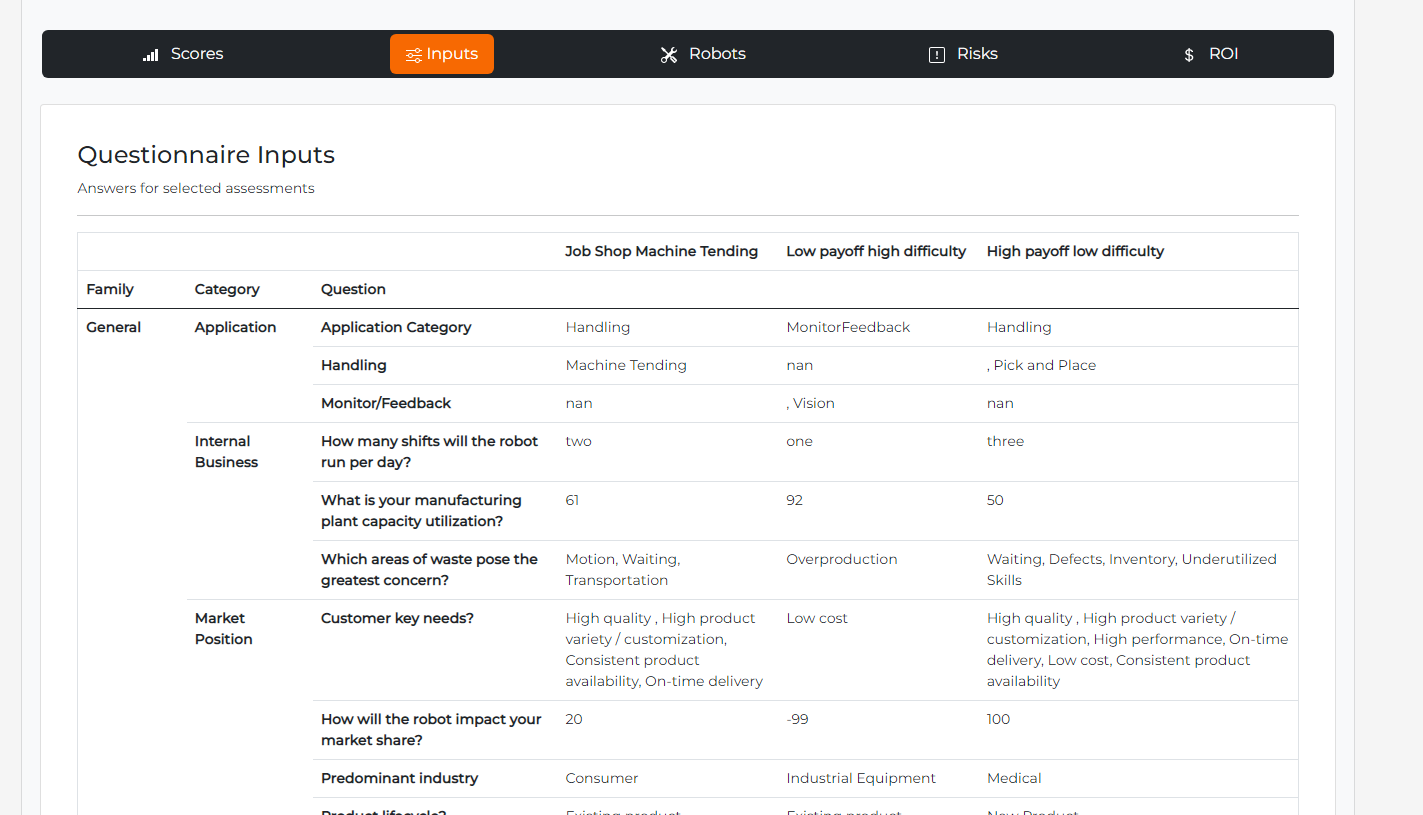Go to the Risks tab
1423x815 pixels.
(x=963, y=54)
